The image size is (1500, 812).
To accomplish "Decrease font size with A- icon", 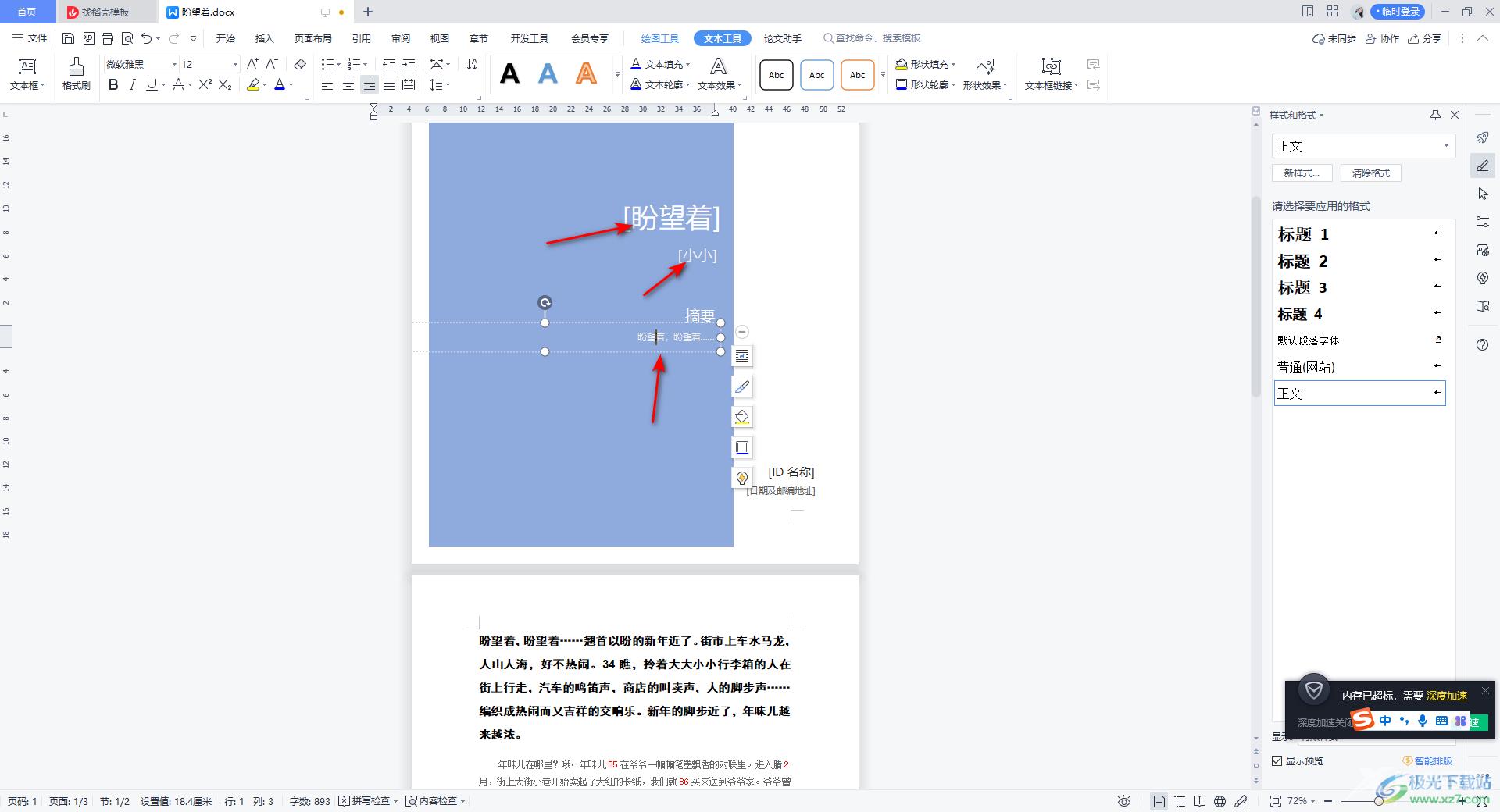I will (271, 64).
